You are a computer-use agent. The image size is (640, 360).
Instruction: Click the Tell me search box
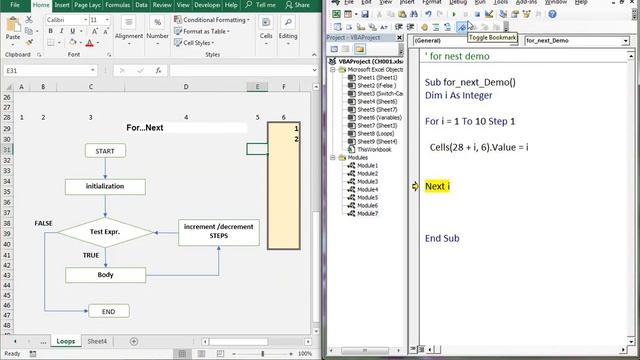pyautogui.click(x=261, y=5)
